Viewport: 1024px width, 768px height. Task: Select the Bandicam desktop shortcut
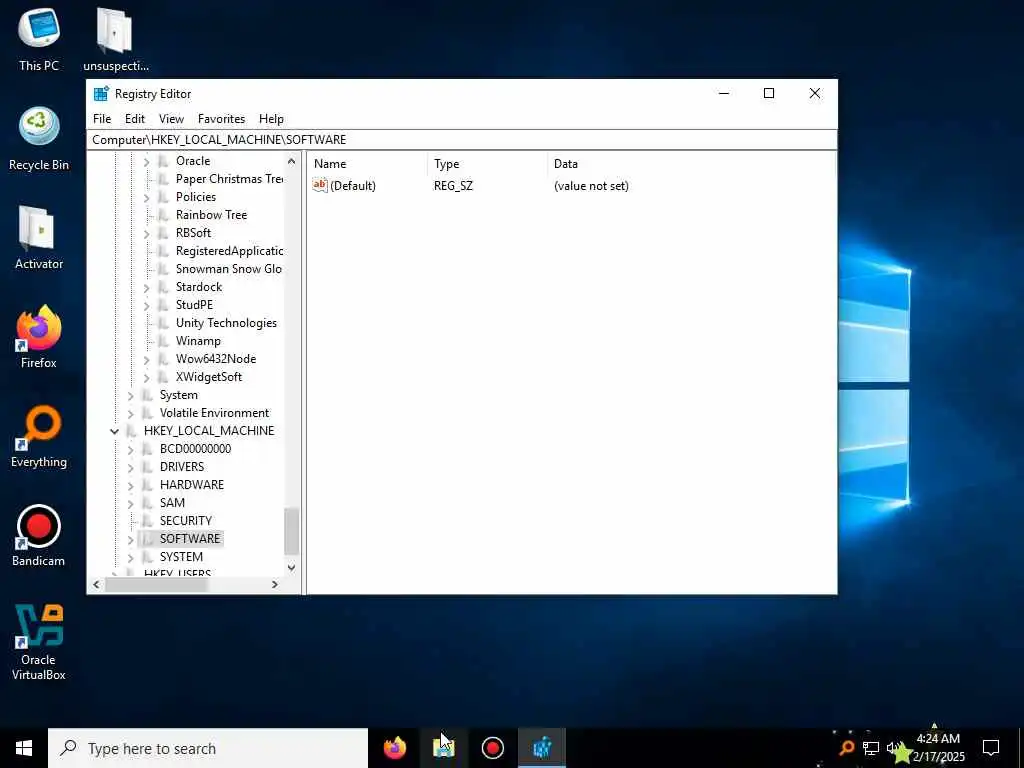(39, 536)
